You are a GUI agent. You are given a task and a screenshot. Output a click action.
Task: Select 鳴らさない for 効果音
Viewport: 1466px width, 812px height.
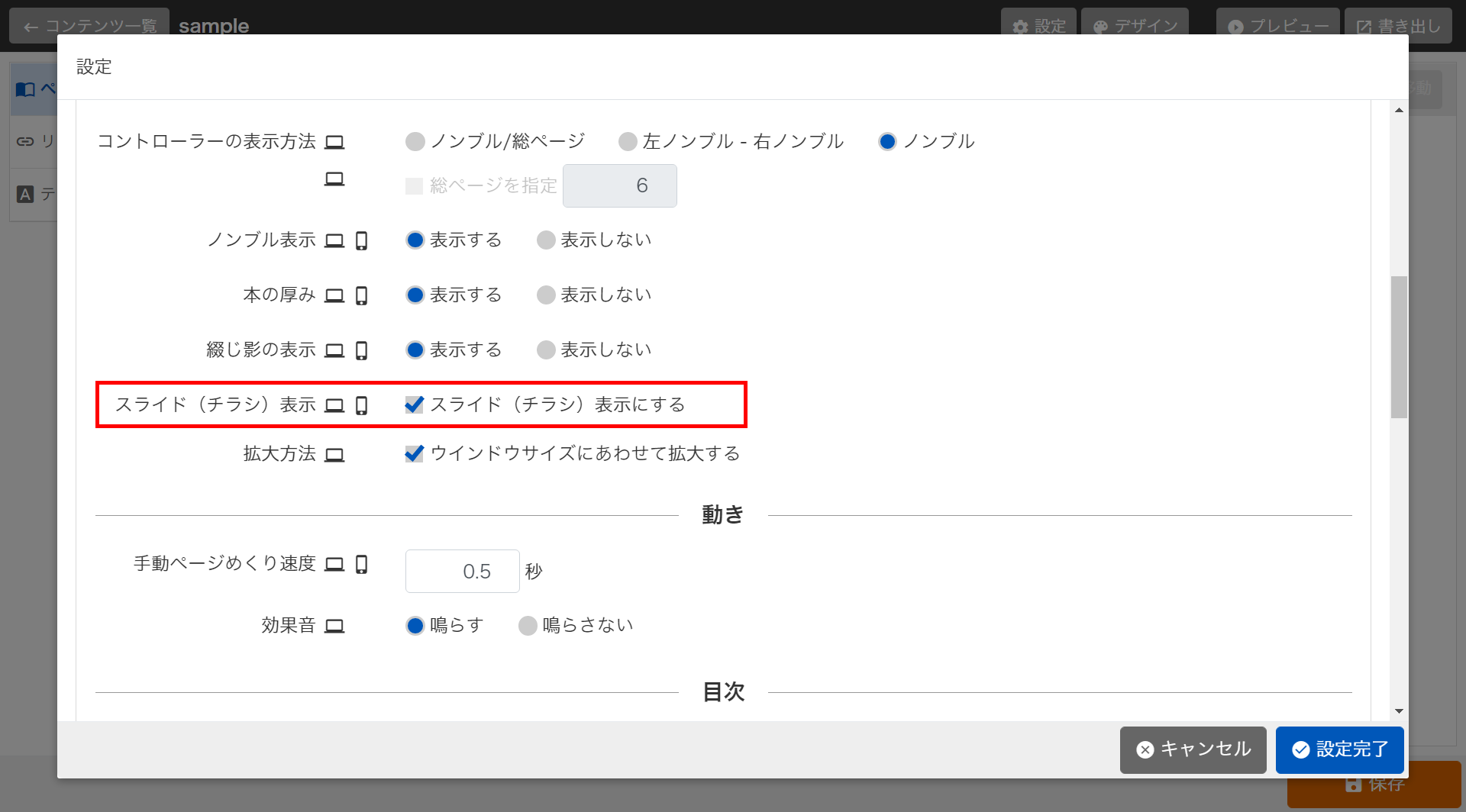click(528, 626)
